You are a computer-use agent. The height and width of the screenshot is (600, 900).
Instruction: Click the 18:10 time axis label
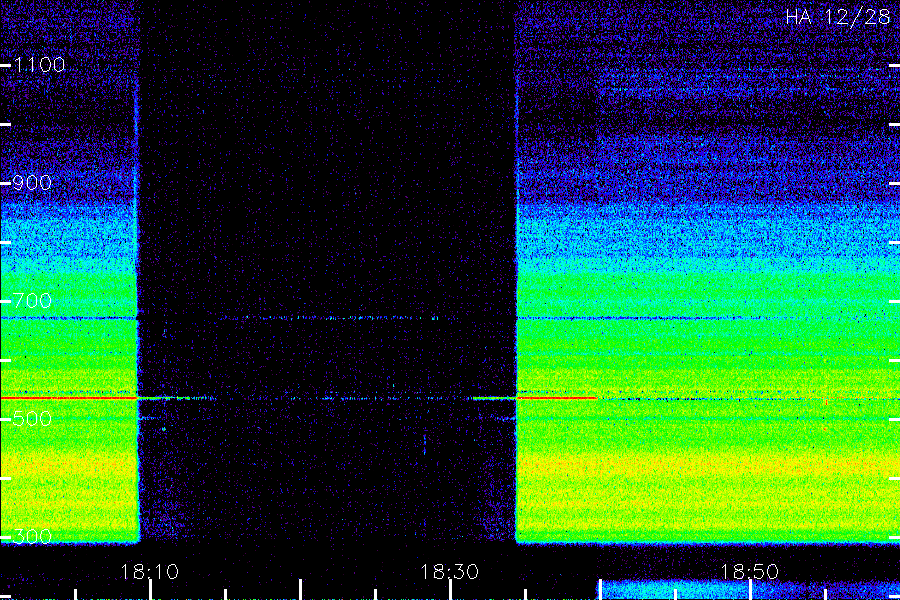point(149,572)
